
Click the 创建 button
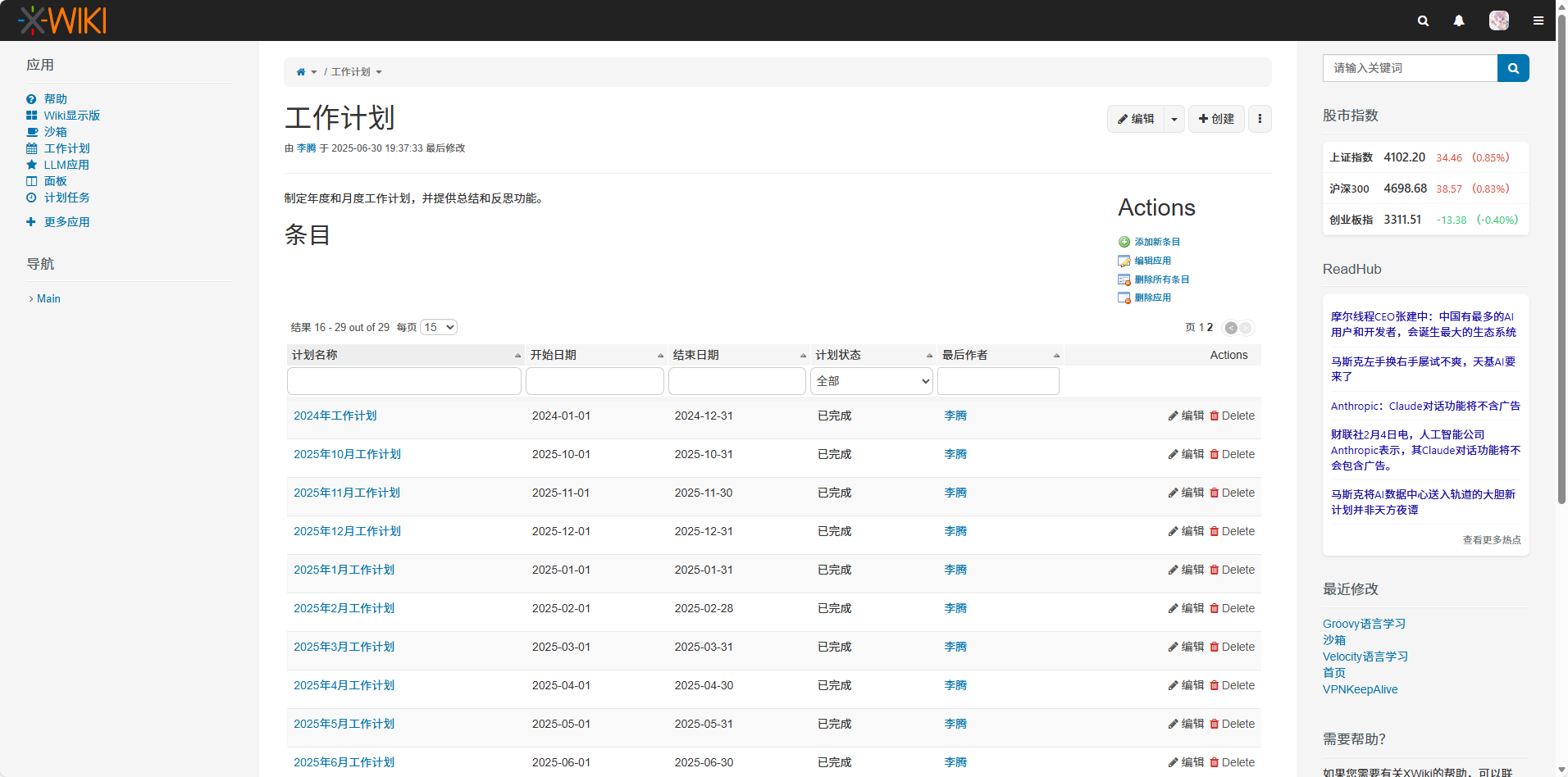coord(1216,119)
